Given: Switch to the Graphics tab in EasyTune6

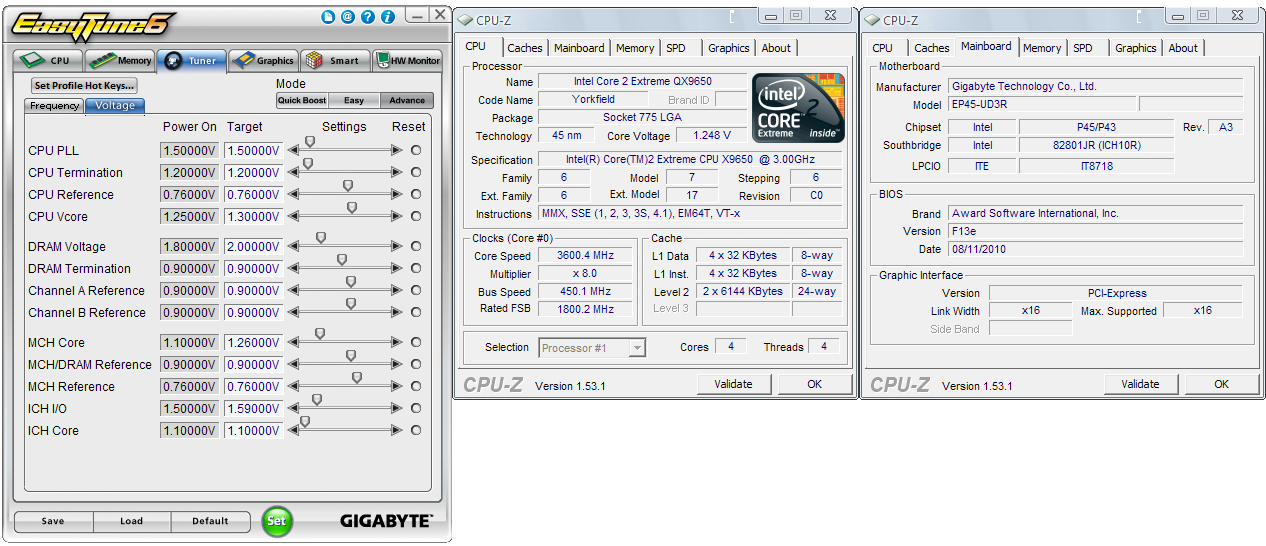Looking at the screenshot, I should (x=263, y=60).
